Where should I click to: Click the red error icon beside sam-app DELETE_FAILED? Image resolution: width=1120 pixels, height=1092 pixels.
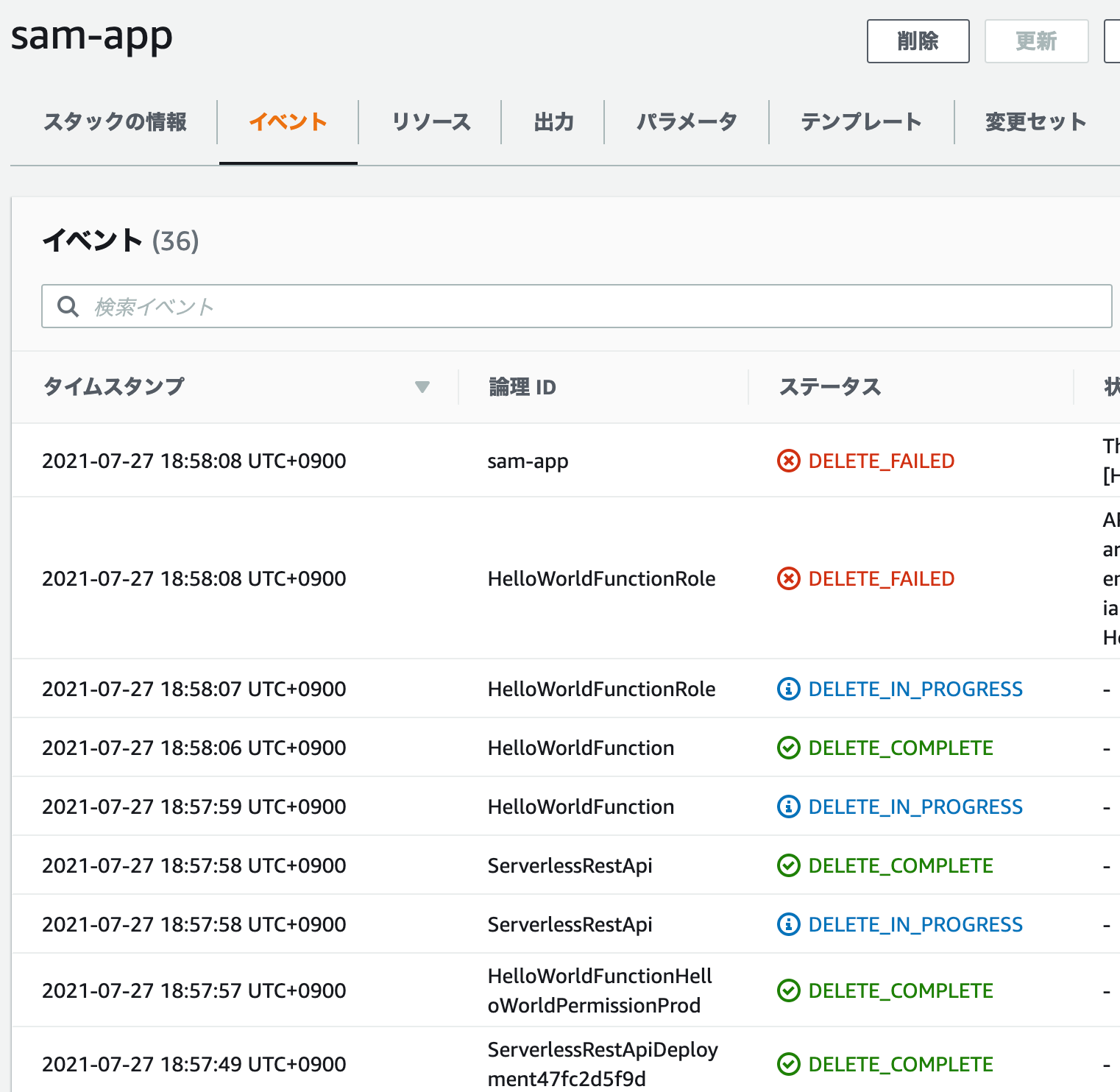click(787, 461)
